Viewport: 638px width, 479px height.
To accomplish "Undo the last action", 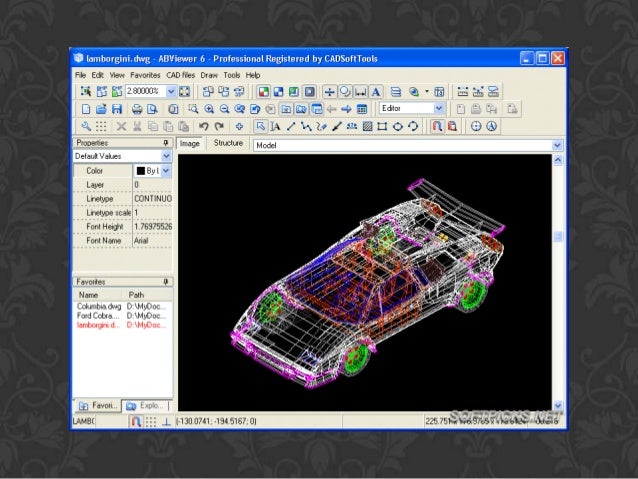I will [203, 126].
